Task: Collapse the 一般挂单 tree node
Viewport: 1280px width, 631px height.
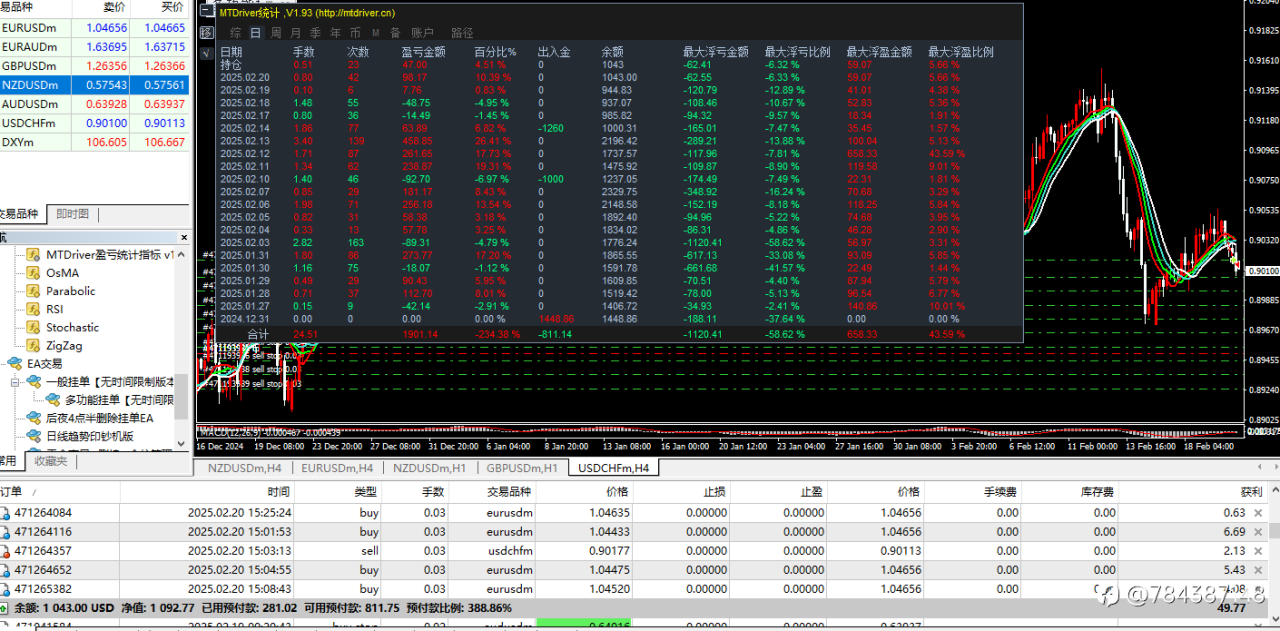Action: pos(15,382)
